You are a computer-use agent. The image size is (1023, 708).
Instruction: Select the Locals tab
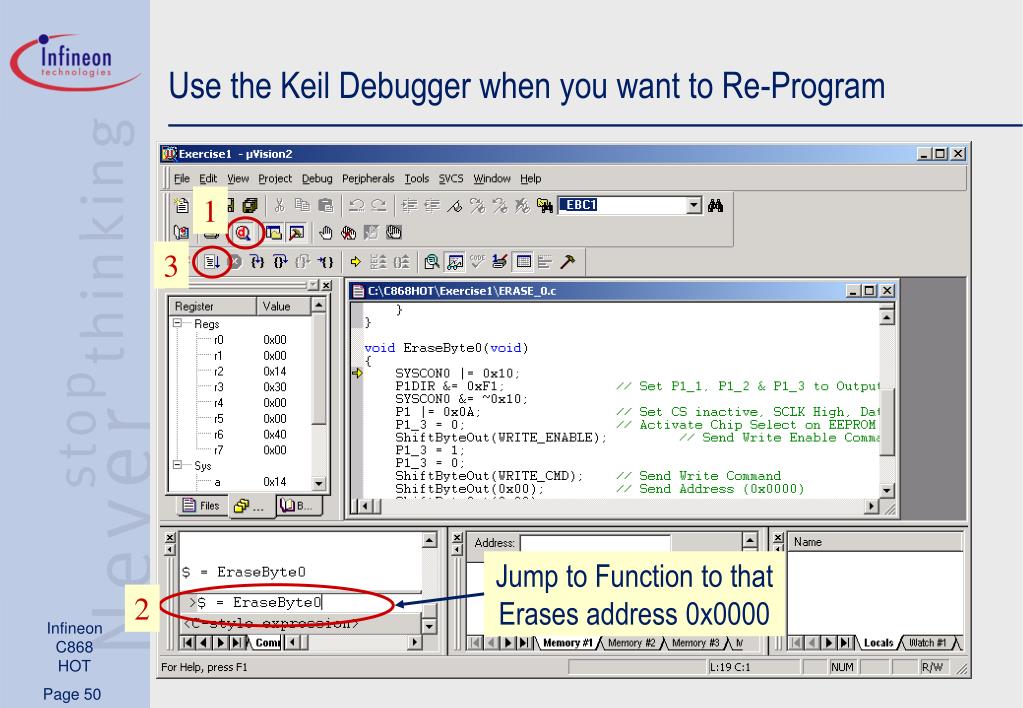(x=878, y=643)
